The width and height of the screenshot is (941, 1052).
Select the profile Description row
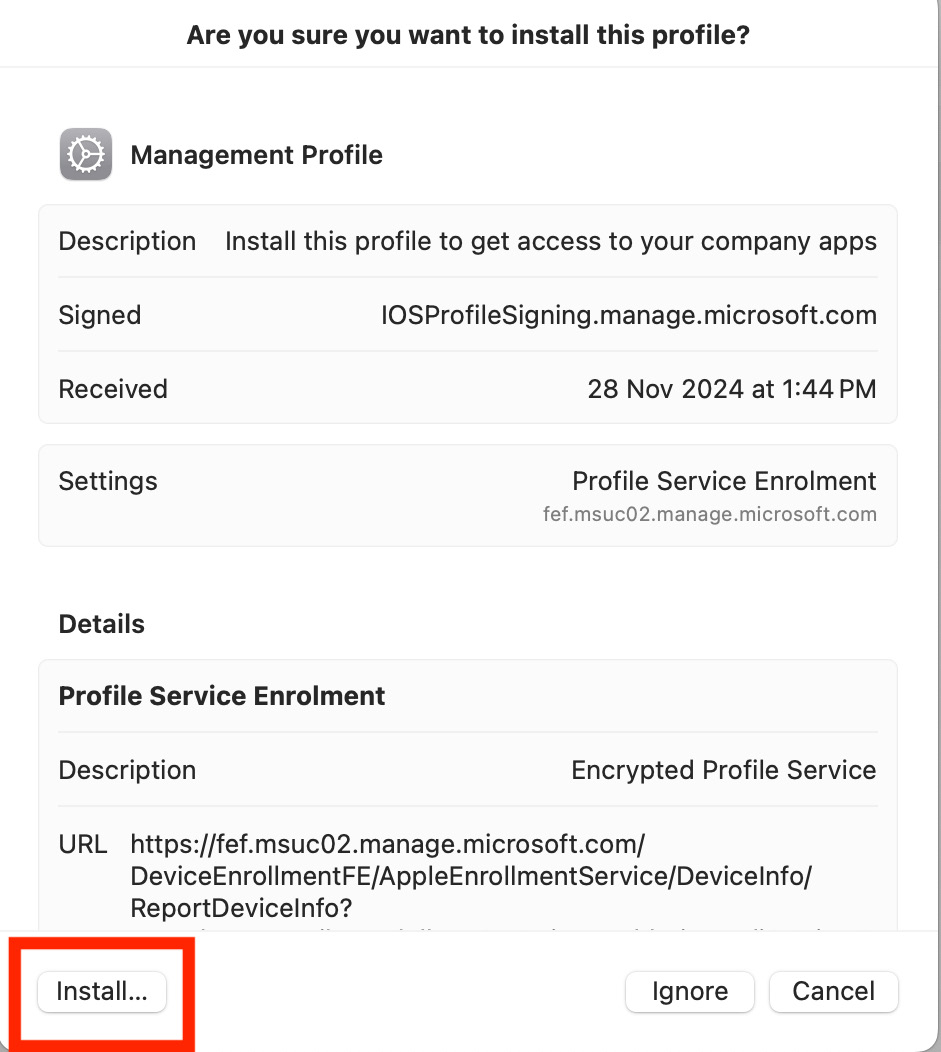468,241
